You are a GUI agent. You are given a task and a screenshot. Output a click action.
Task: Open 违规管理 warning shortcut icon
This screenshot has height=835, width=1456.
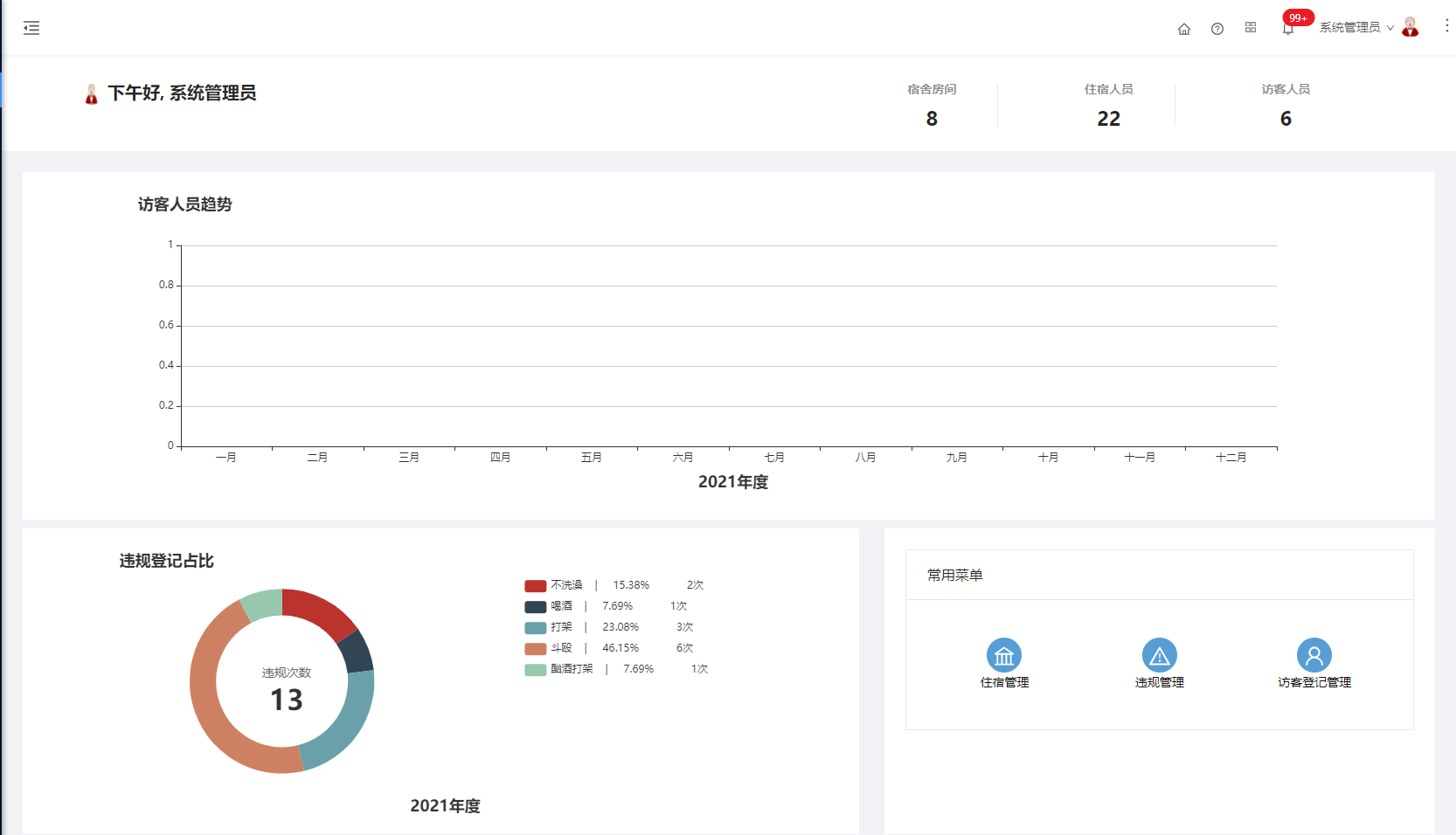click(x=1160, y=655)
